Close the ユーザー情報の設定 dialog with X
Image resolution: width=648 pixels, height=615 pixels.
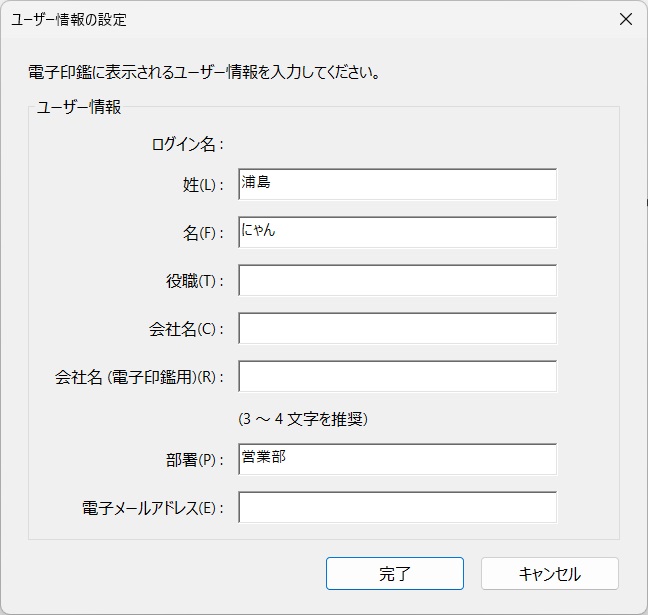click(625, 19)
